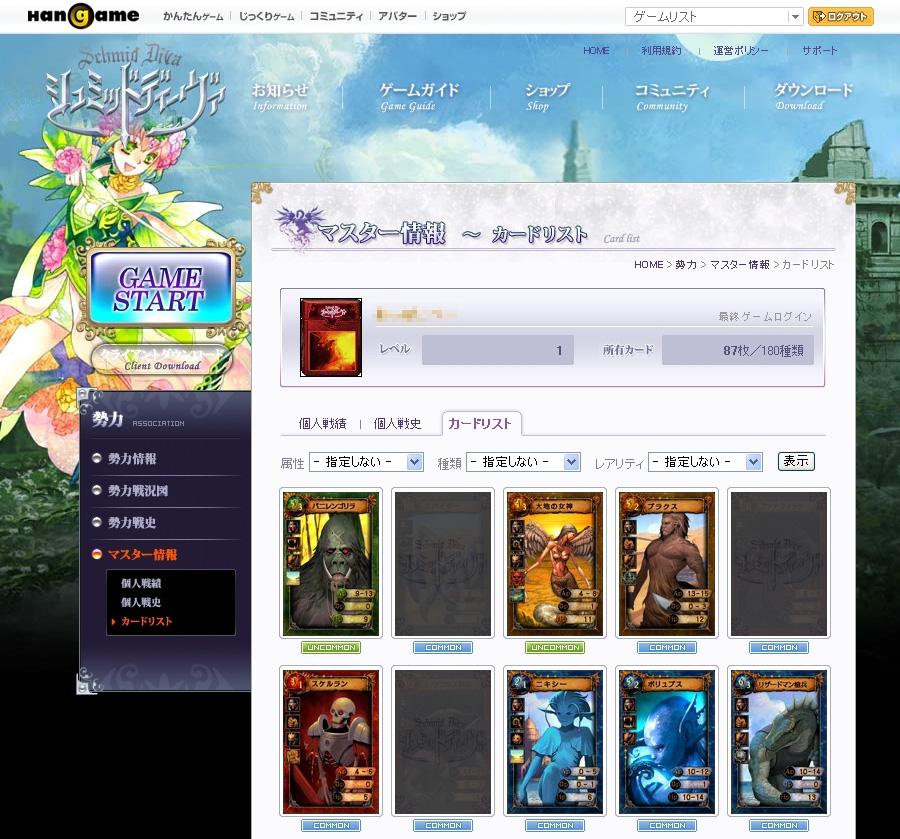Open ショップ Shop banner menu
The image size is (900, 839).
[x=548, y=96]
